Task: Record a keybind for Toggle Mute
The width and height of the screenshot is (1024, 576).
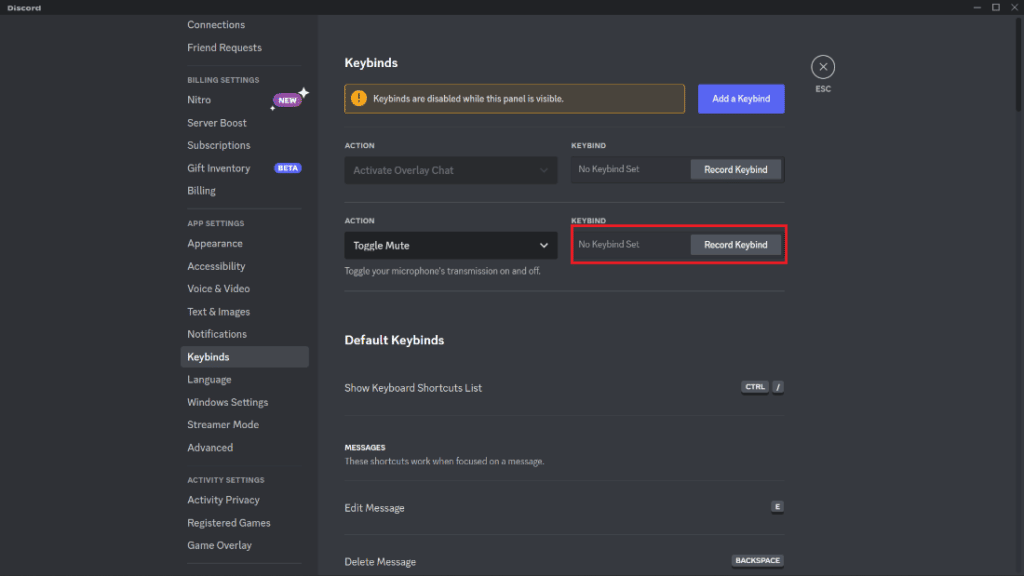Action: tap(736, 244)
